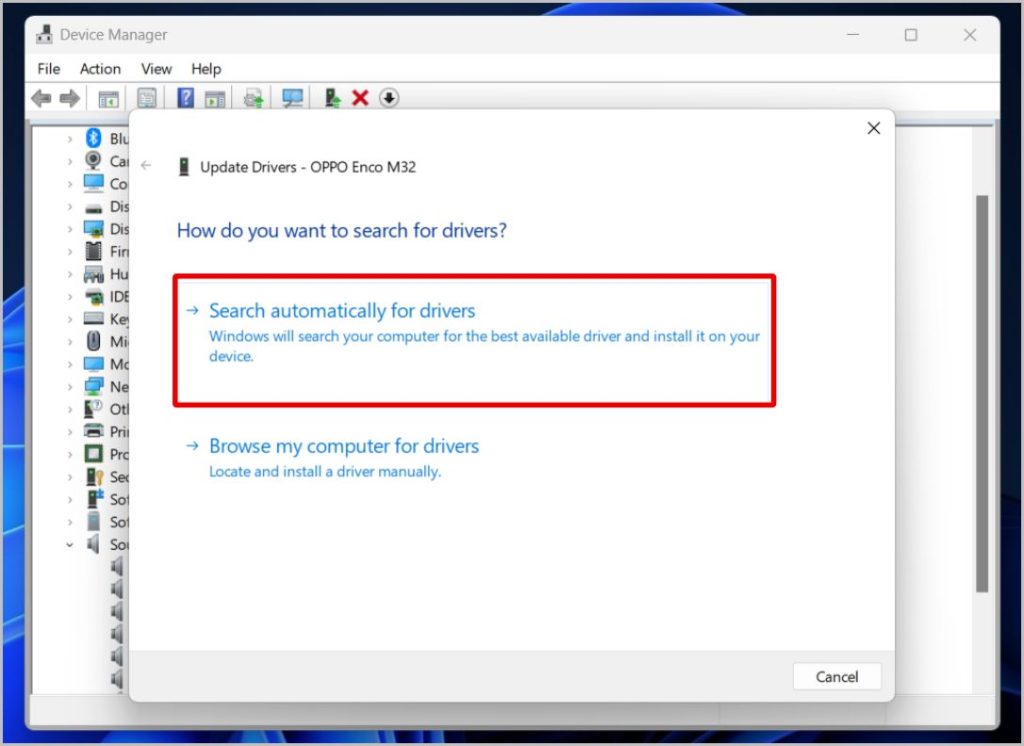The image size is (1024, 746).
Task: Expand the Security 'Sec' node chevron
Action: tap(69, 477)
